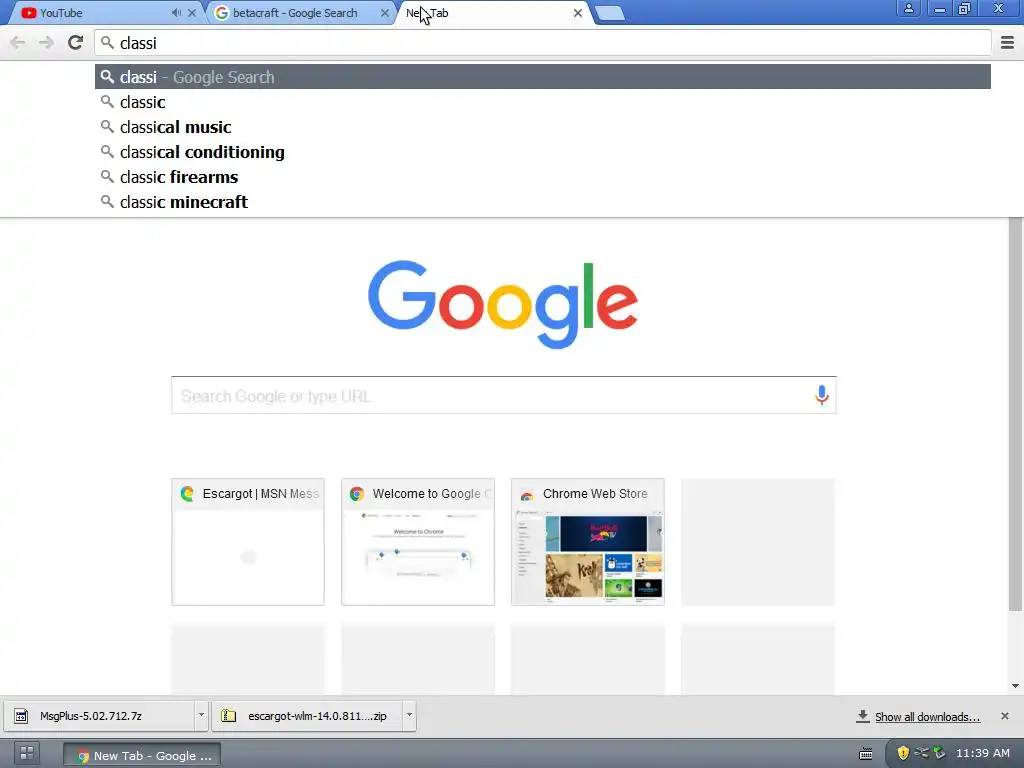Open a new tab with the new-tab button
This screenshot has width=1024, height=768.
(x=610, y=13)
